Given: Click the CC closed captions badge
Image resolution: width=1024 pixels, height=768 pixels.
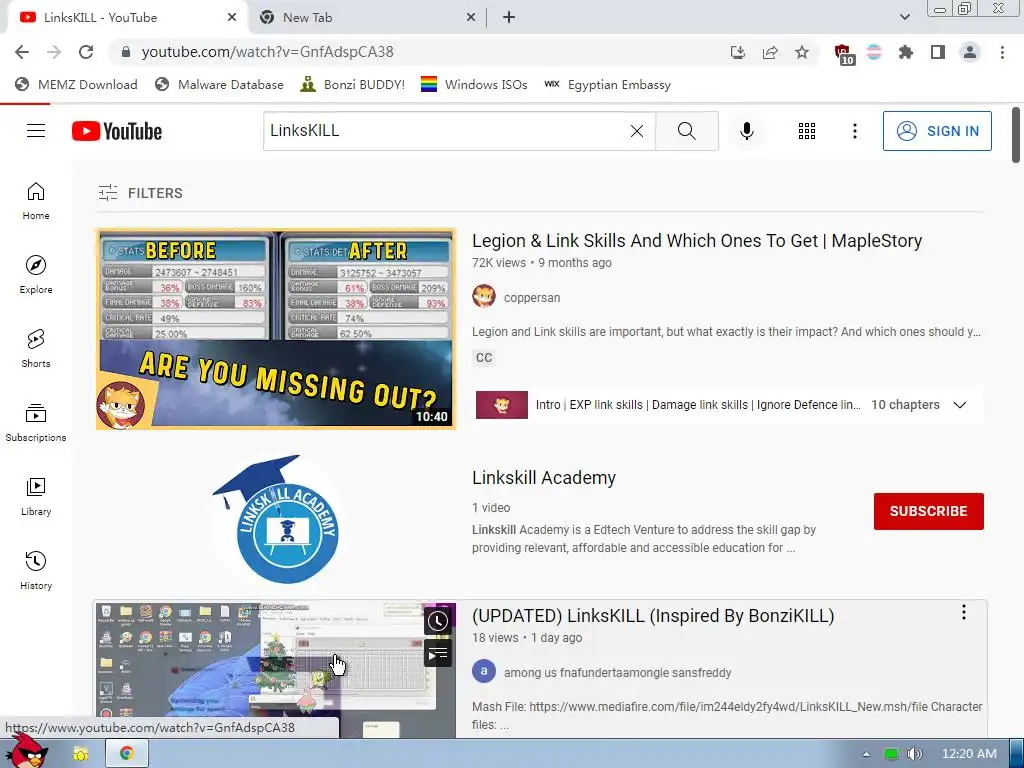Looking at the screenshot, I should tap(484, 358).
